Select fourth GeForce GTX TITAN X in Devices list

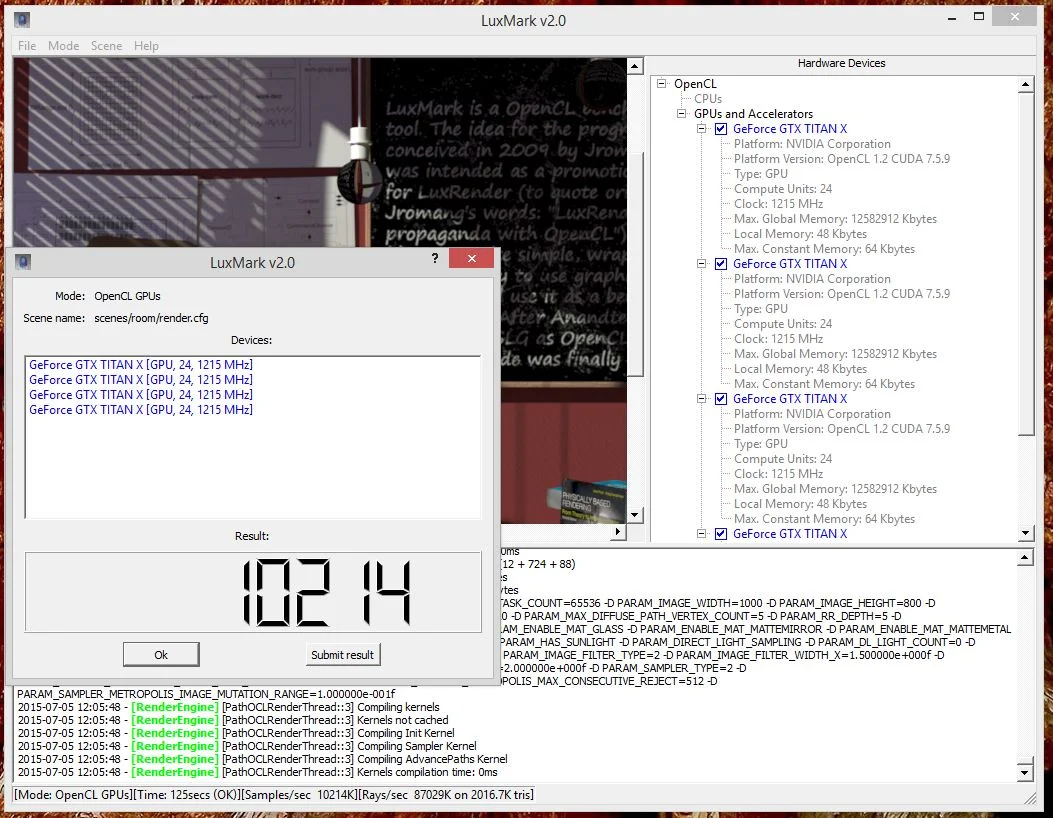coord(141,410)
